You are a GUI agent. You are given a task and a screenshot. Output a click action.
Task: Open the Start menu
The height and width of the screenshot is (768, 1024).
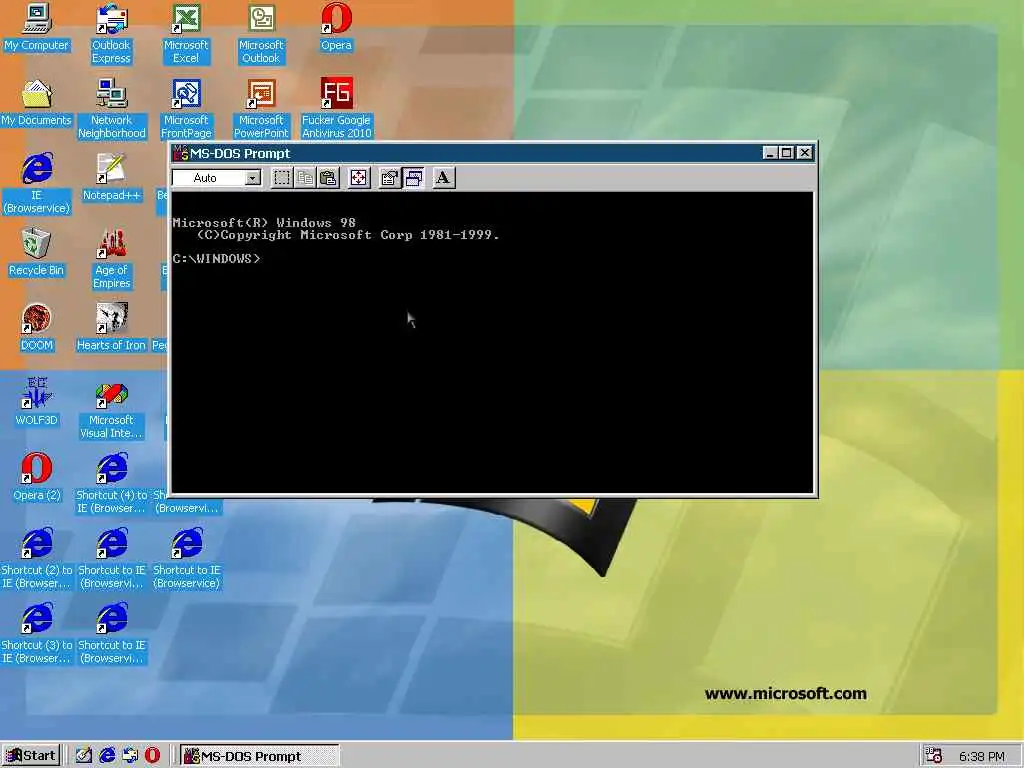(31, 756)
